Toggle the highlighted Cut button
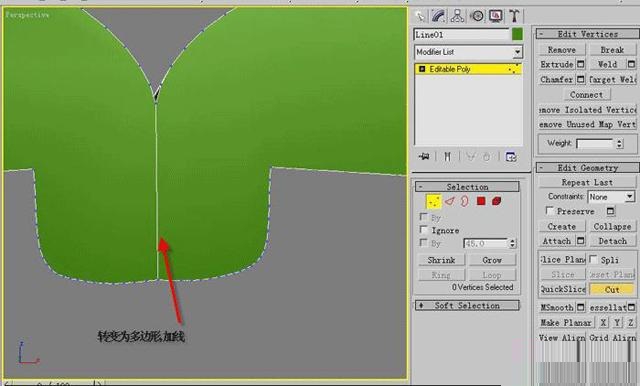 (612, 289)
